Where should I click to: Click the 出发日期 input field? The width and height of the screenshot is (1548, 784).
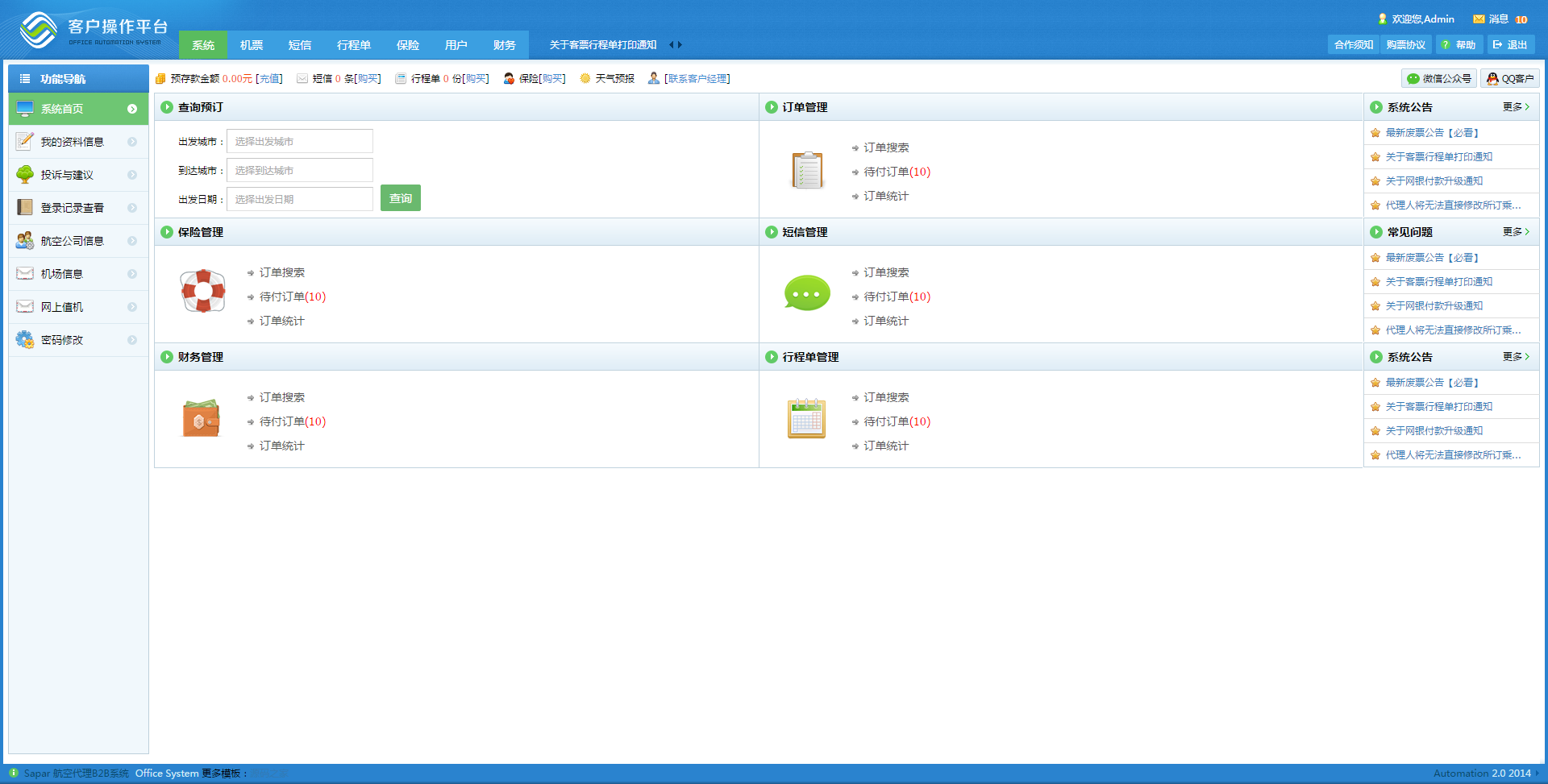[300, 199]
